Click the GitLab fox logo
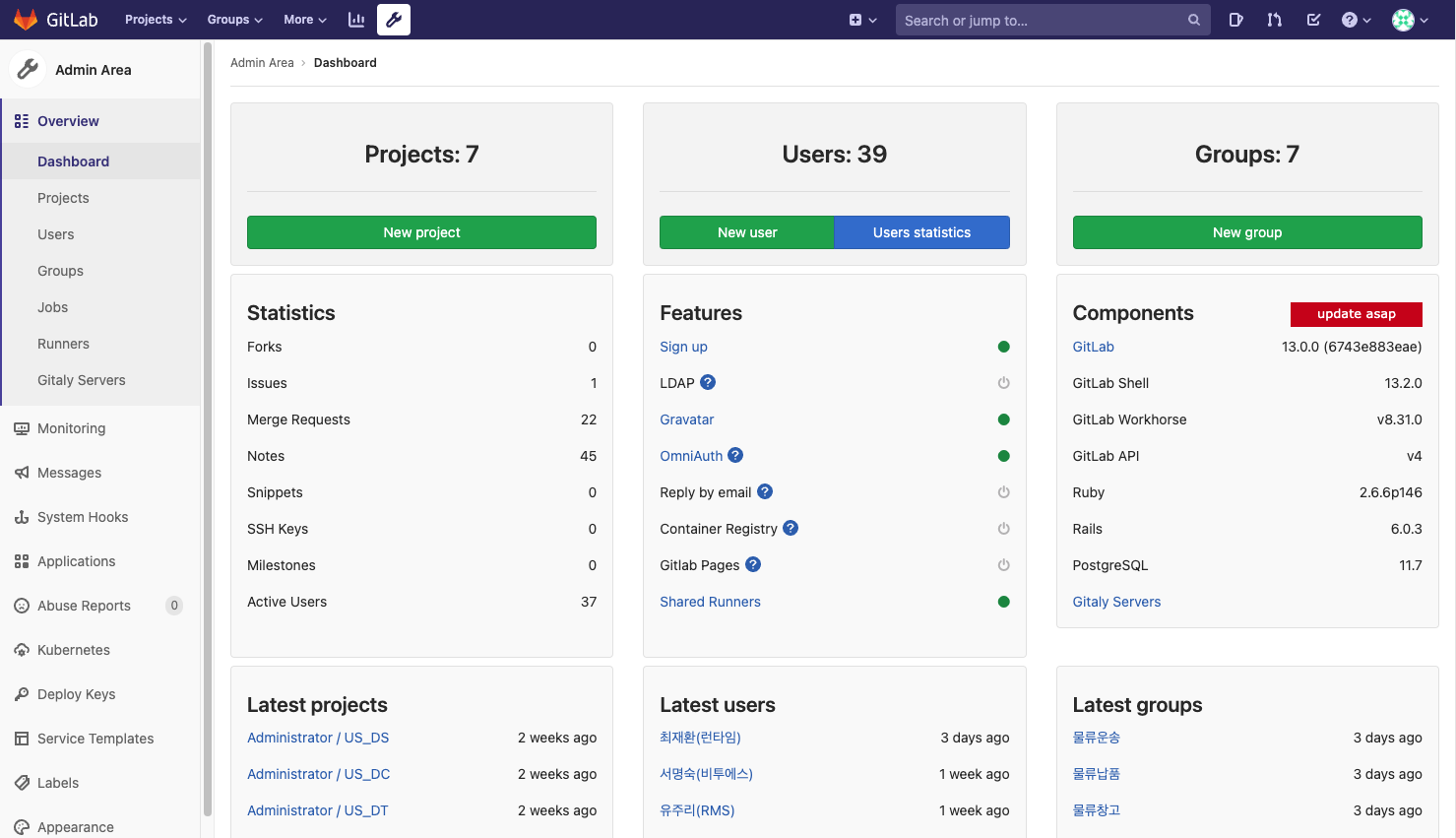 (x=26, y=20)
